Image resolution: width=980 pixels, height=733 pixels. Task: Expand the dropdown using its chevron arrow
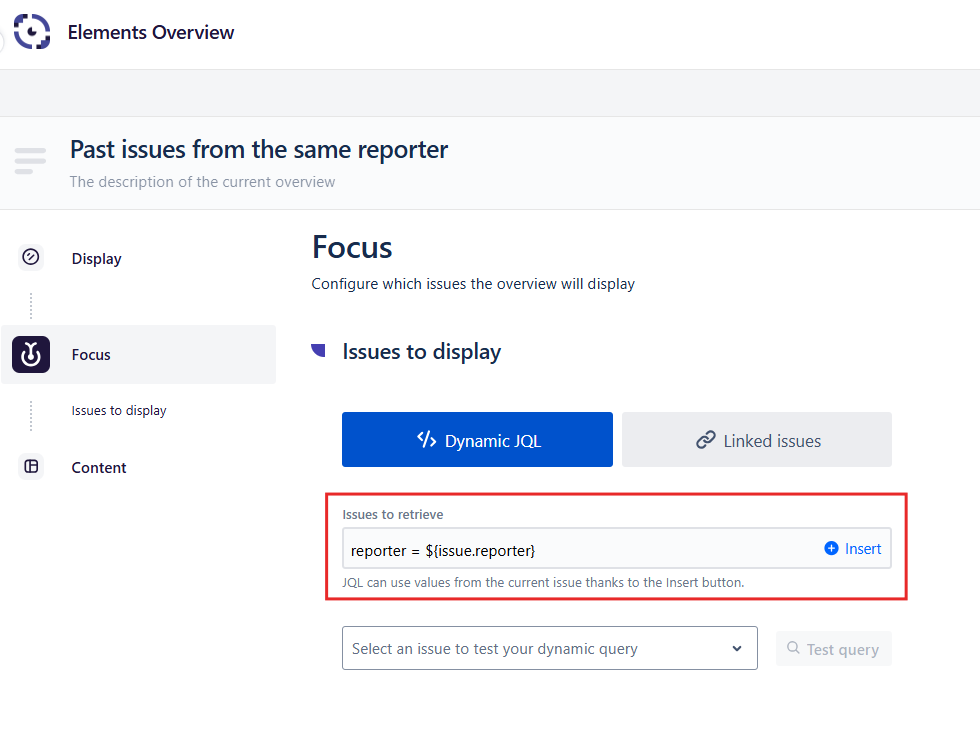(x=737, y=649)
